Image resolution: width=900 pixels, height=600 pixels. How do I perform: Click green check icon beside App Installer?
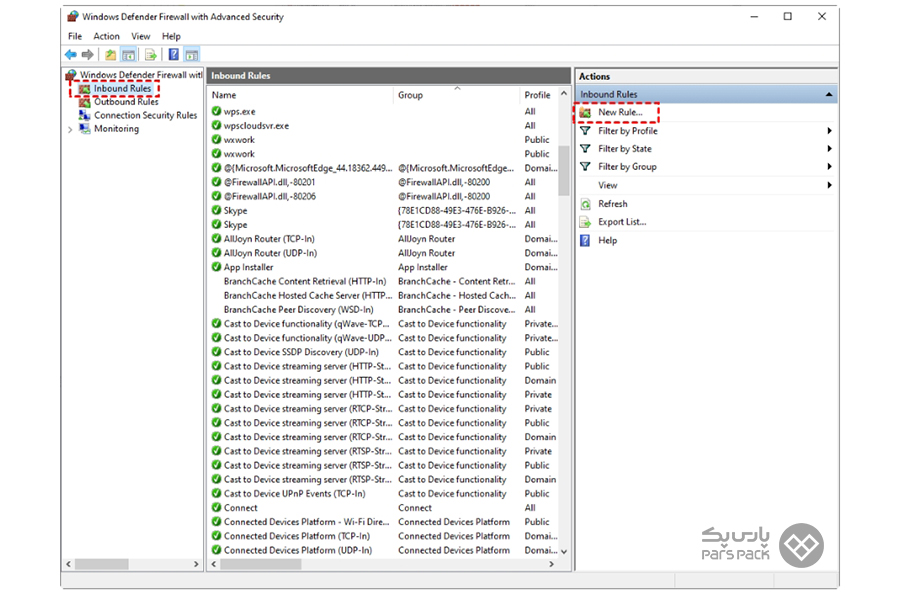[216, 267]
